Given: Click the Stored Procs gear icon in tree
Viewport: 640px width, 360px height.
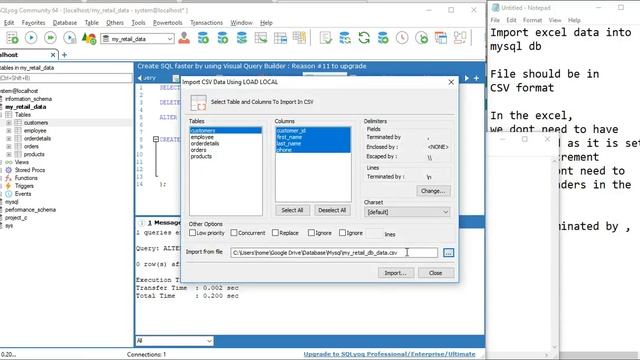Looking at the screenshot, I should pyautogui.click(x=9, y=170).
